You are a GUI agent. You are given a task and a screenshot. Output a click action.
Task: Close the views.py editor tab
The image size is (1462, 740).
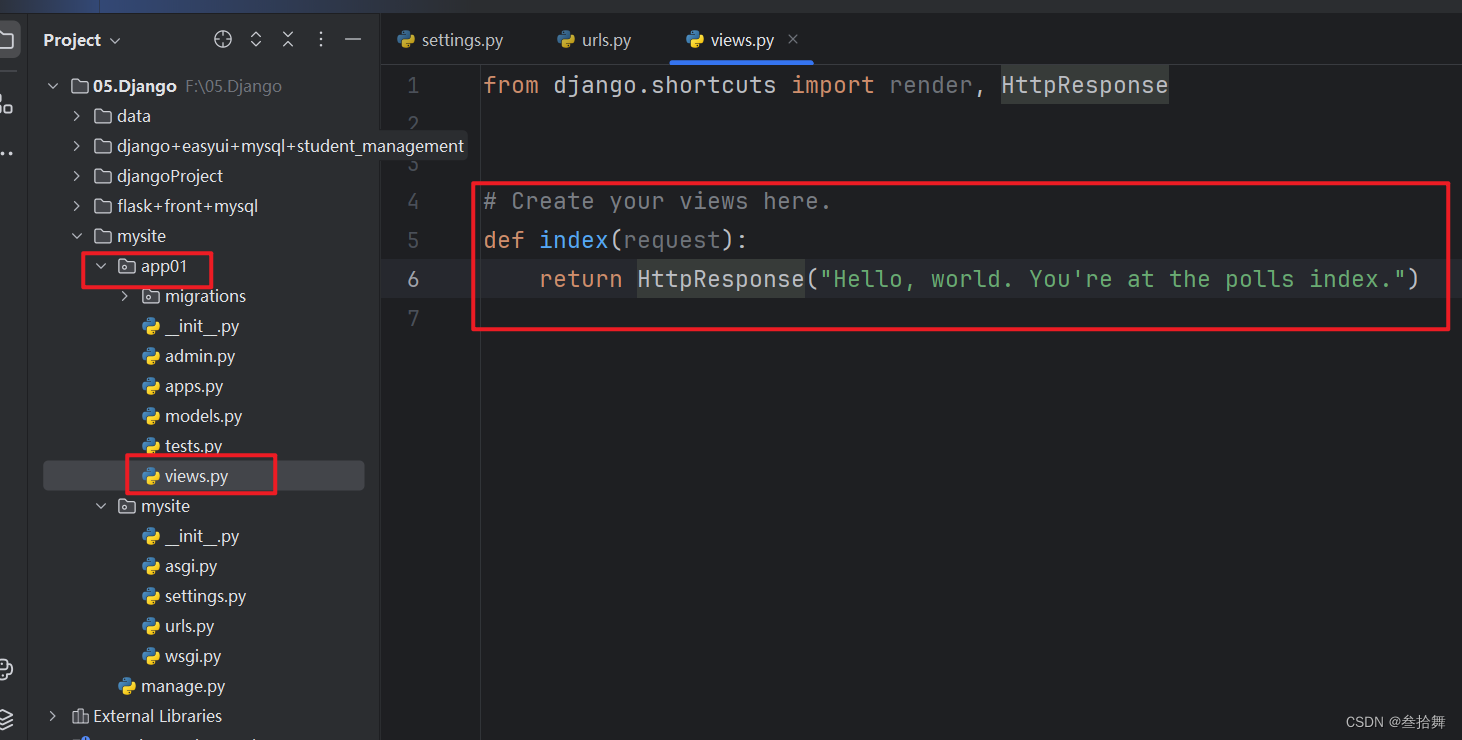point(793,39)
